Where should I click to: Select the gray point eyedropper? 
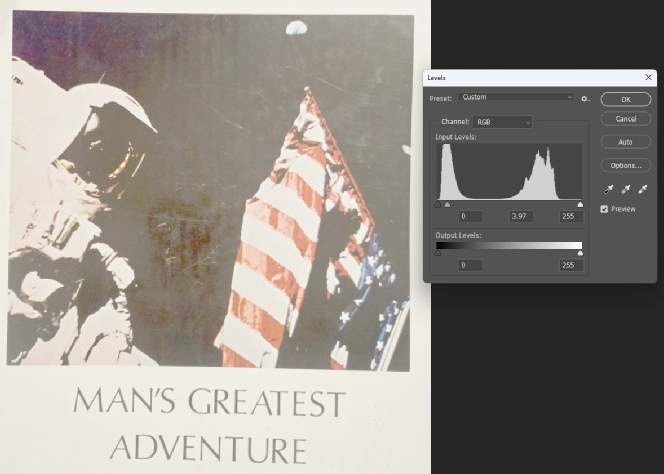(x=626, y=189)
